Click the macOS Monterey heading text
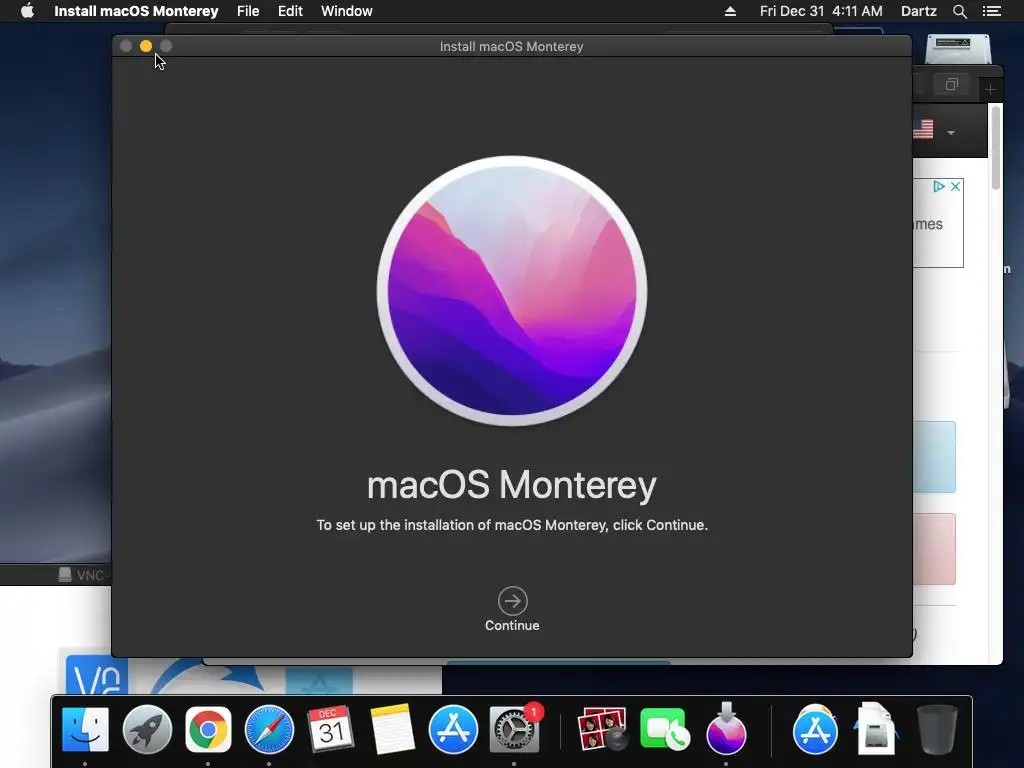The image size is (1024, 768). click(512, 485)
